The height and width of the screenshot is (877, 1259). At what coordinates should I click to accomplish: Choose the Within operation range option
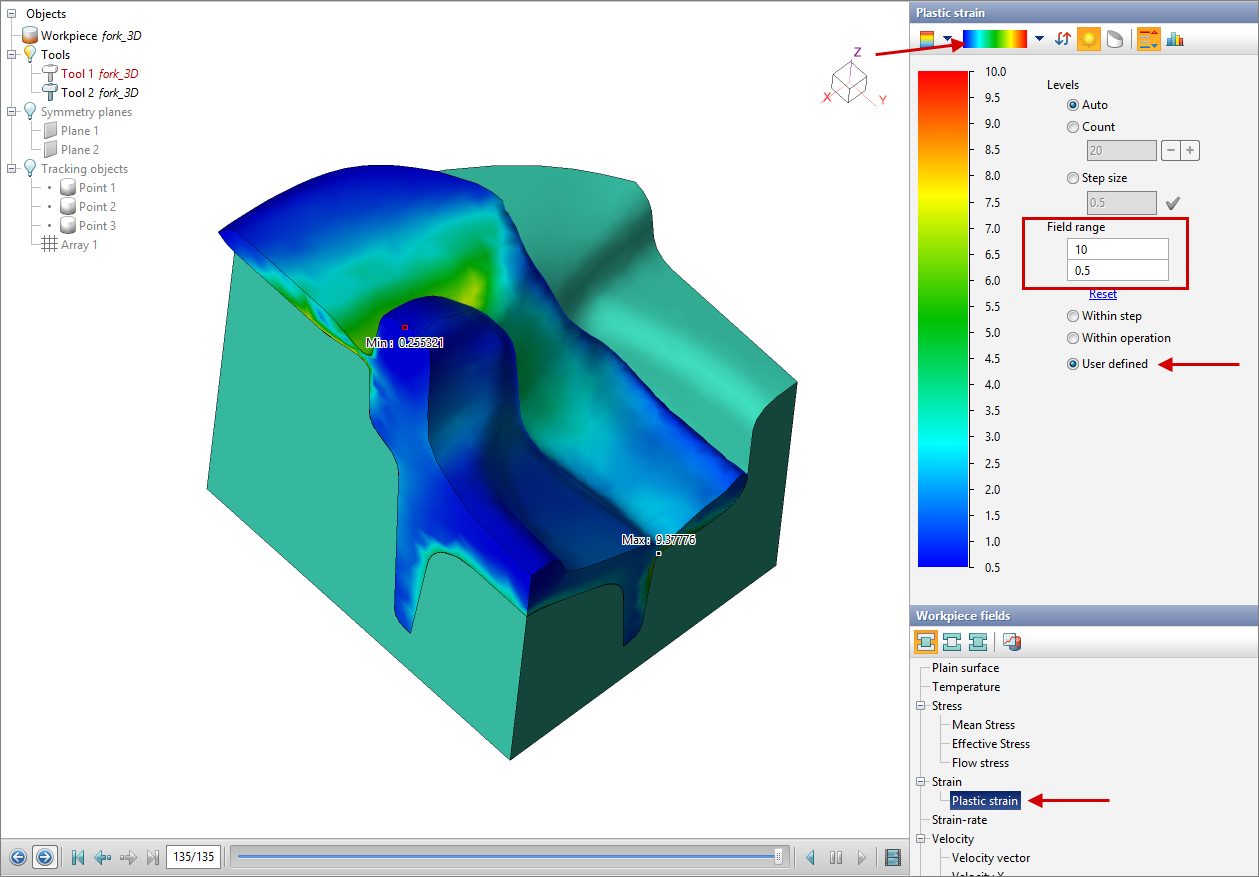click(x=1073, y=338)
